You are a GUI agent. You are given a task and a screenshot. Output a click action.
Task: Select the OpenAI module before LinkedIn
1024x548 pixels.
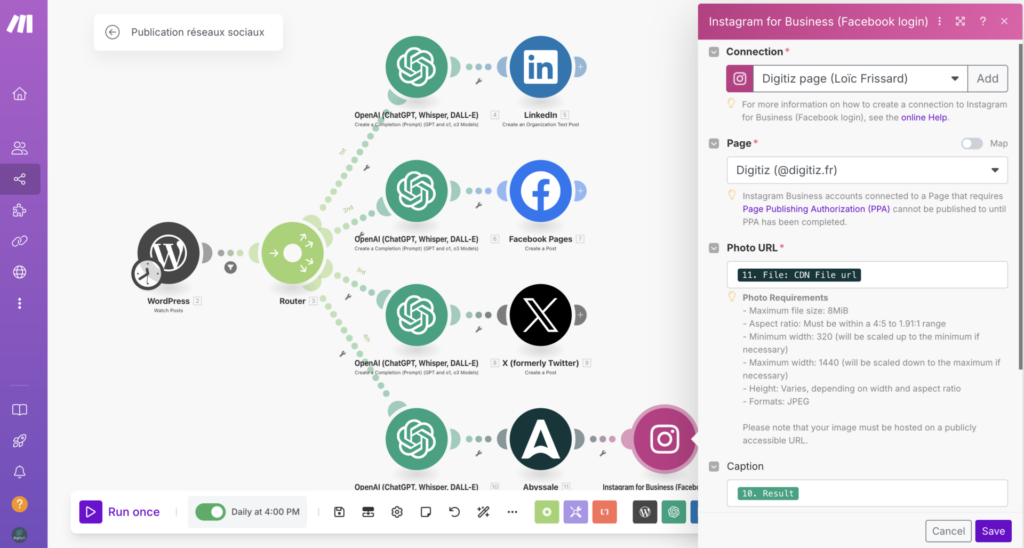417,67
